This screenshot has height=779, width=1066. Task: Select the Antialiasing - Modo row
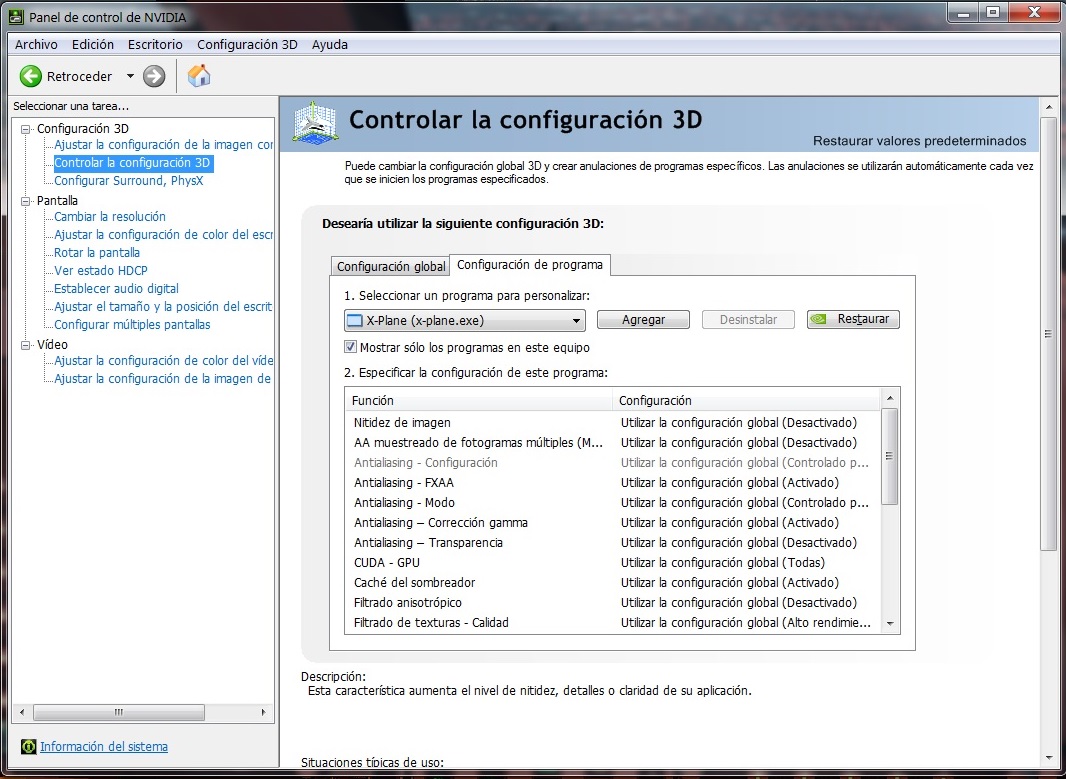613,502
